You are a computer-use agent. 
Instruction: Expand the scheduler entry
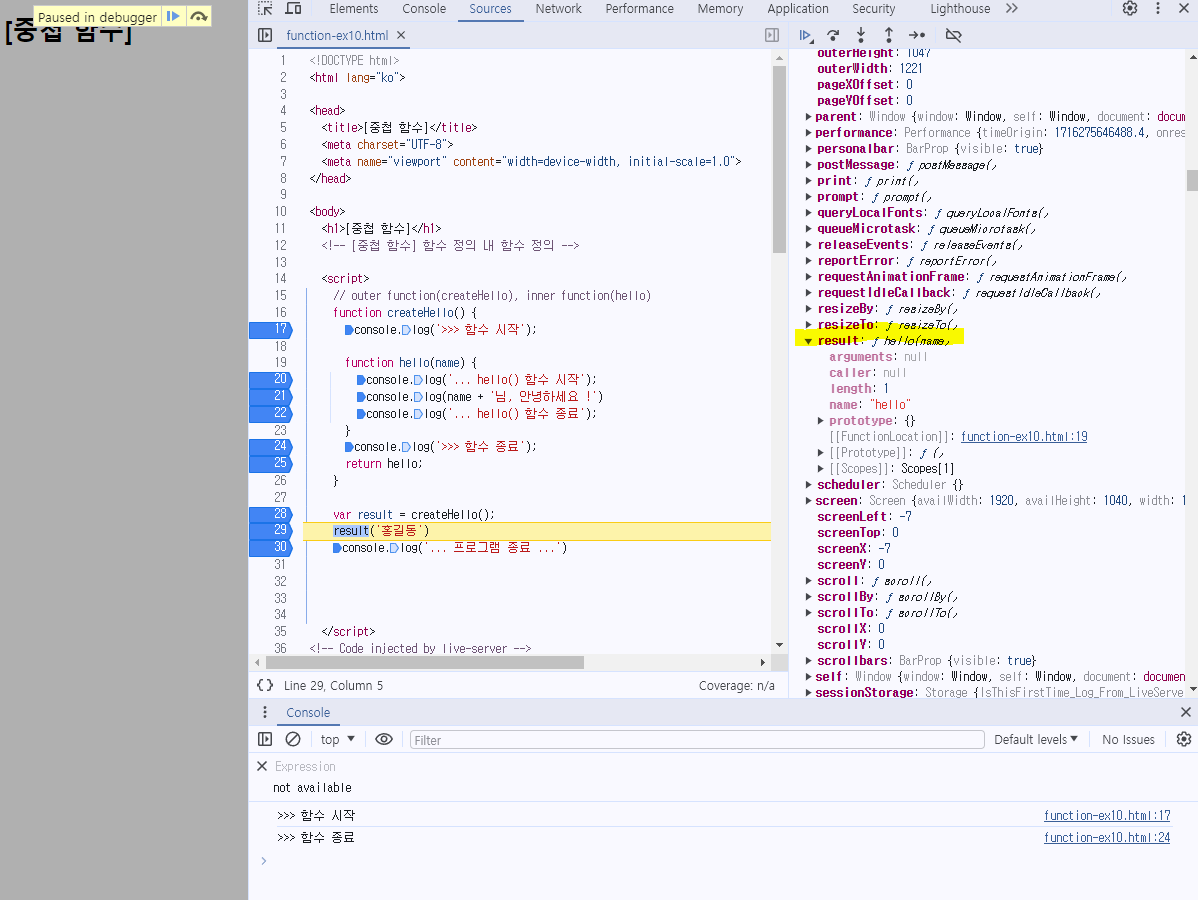(808, 485)
